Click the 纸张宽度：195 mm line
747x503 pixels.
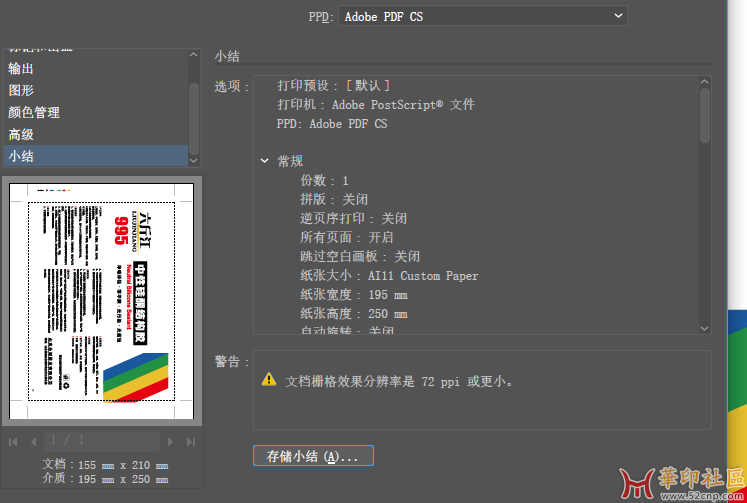(x=353, y=295)
